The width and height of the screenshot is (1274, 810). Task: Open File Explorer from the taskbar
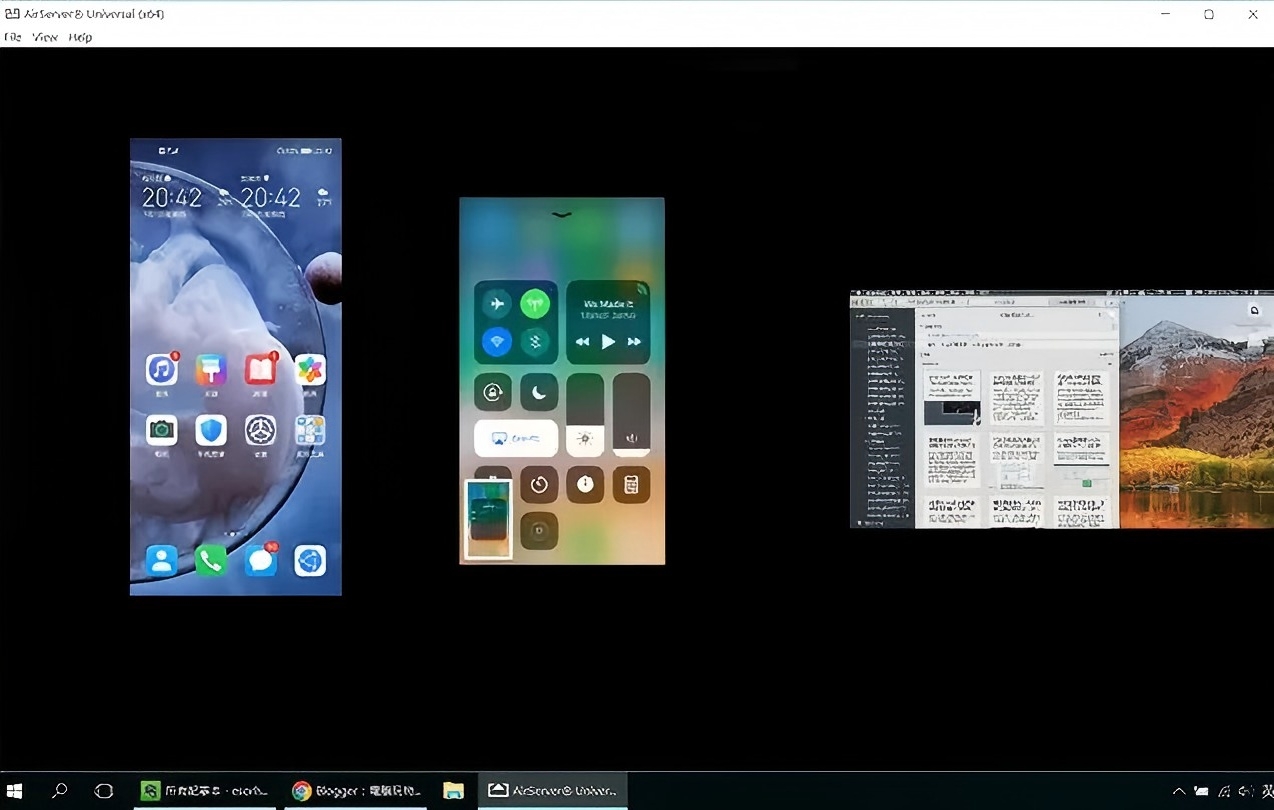pyautogui.click(x=453, y=790)
